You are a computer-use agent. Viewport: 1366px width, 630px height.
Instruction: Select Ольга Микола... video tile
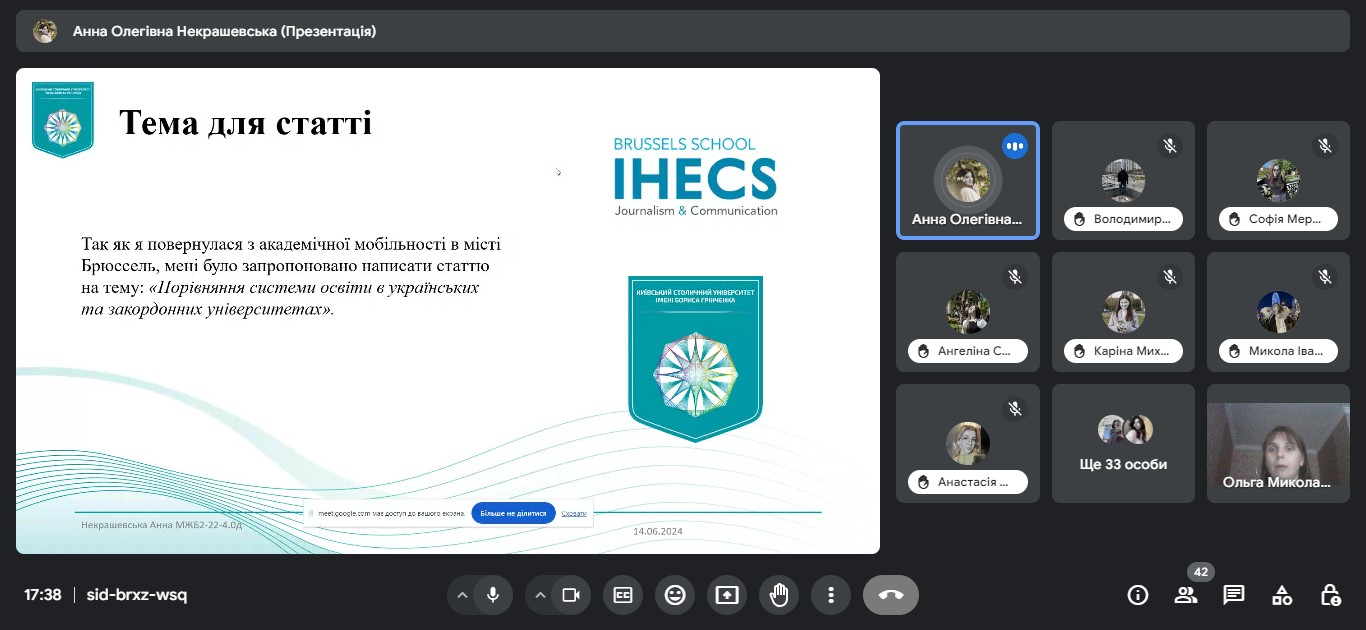coord(1277,443)
